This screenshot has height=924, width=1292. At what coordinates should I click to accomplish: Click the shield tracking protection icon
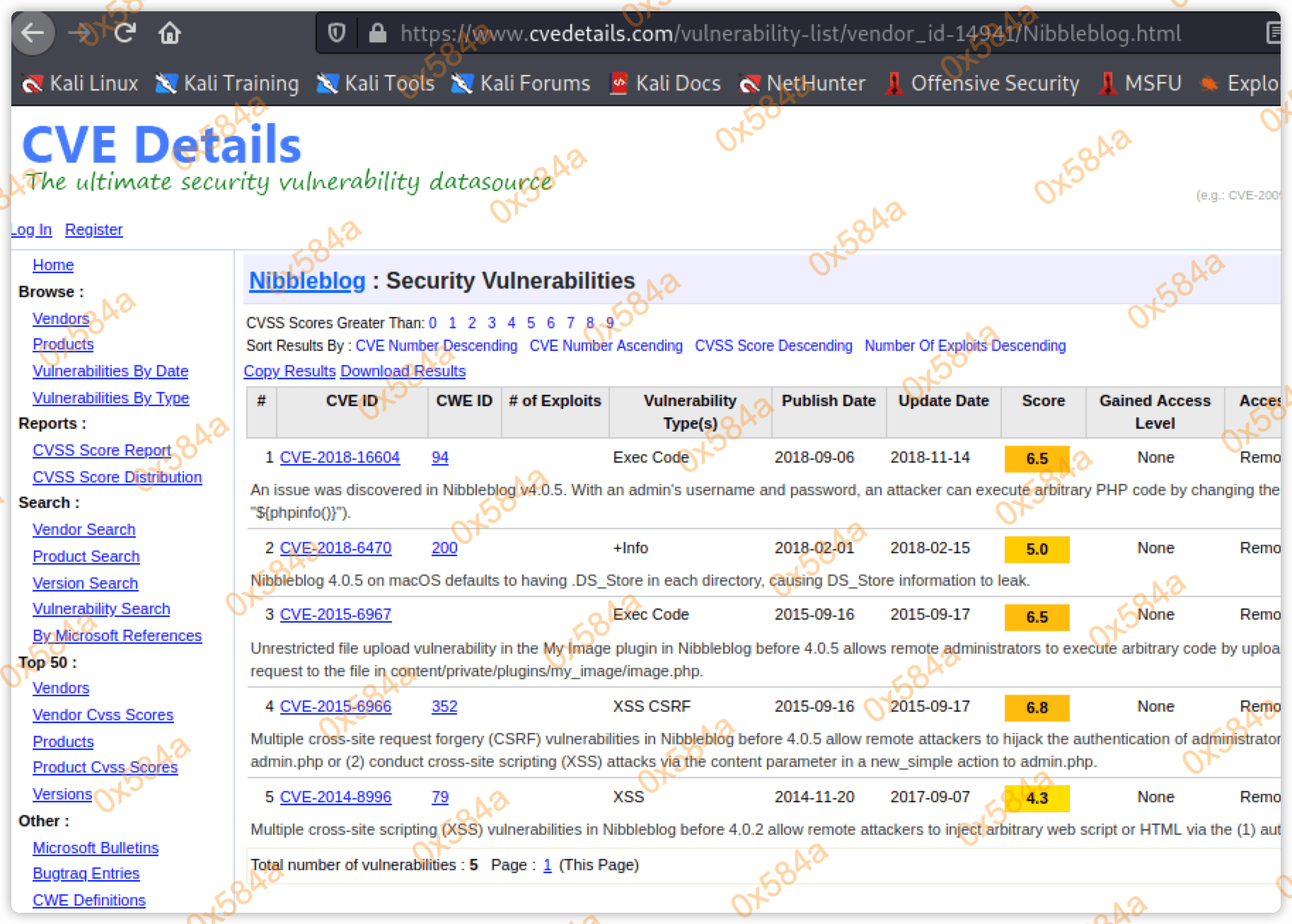(337, 33)
